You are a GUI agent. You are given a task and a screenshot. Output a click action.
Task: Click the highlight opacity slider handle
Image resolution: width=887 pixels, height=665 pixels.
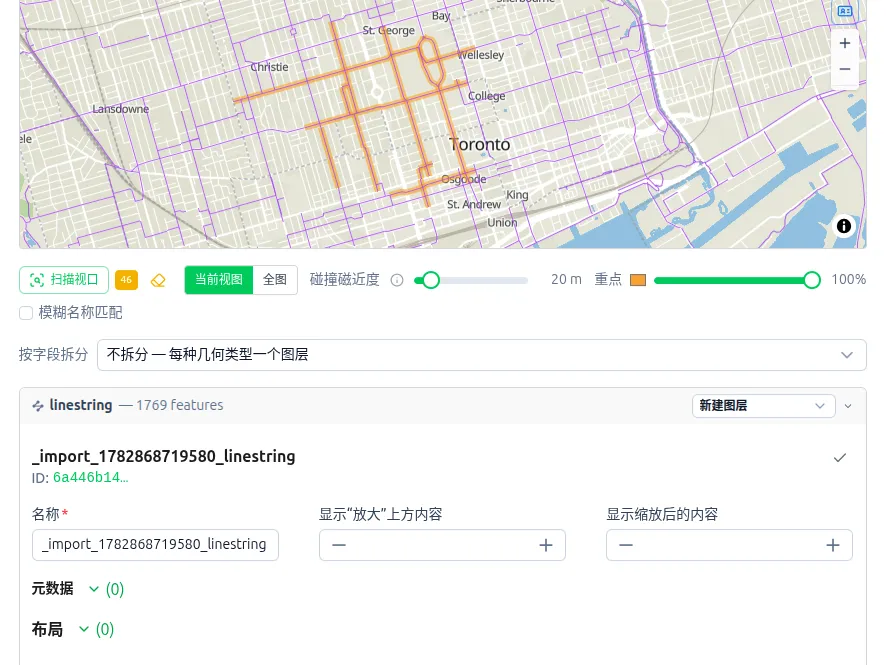coord(812,280)
